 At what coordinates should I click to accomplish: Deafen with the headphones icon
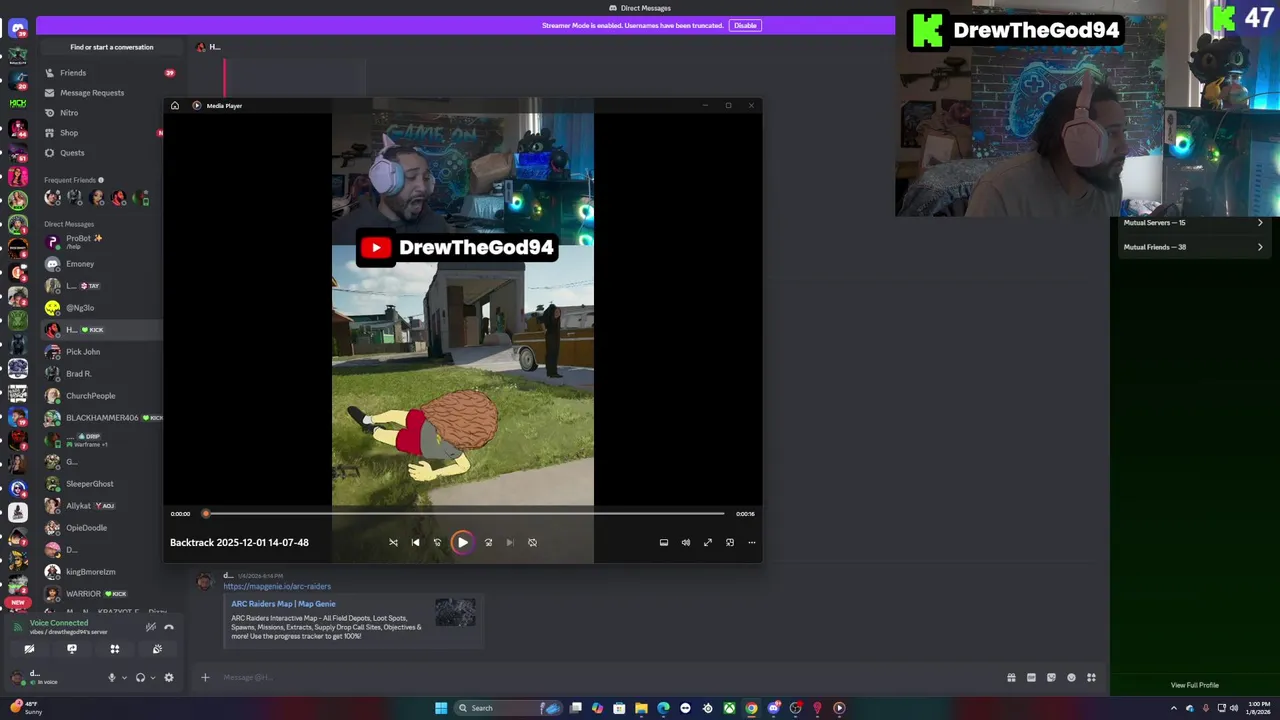coord(140,678)
